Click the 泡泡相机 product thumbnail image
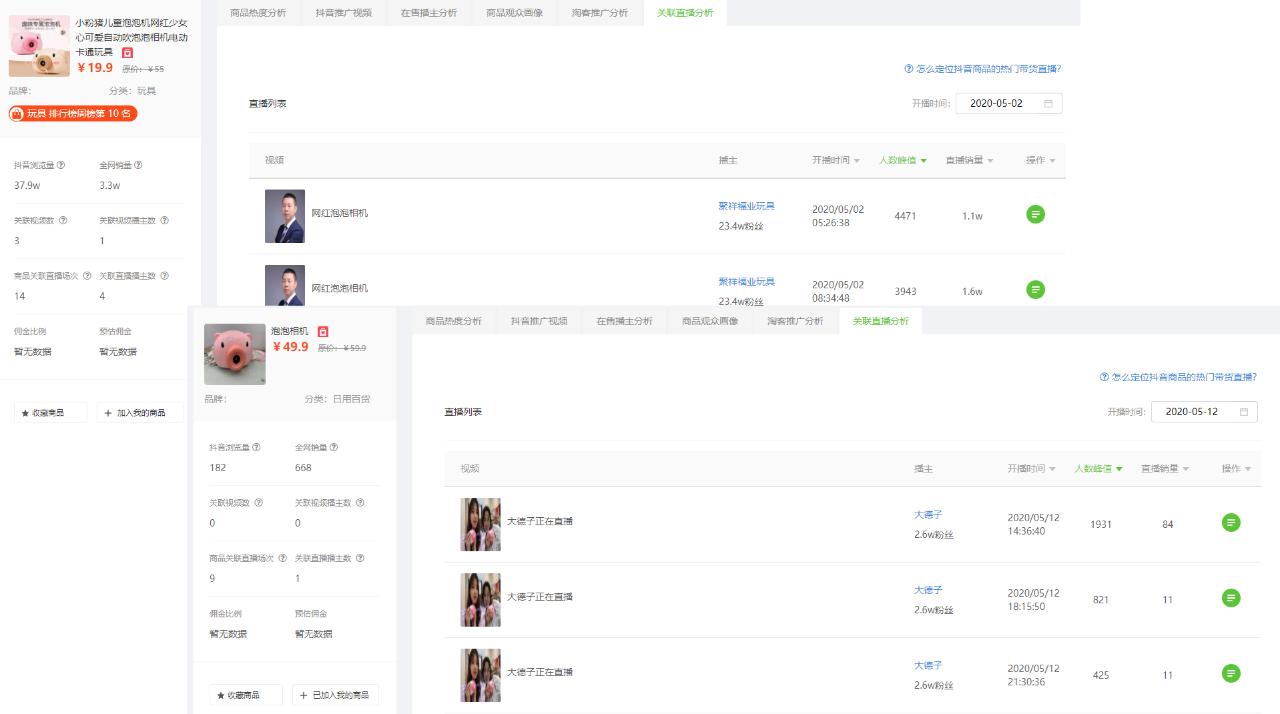1280x714 pixels. [x=234, y=354]
